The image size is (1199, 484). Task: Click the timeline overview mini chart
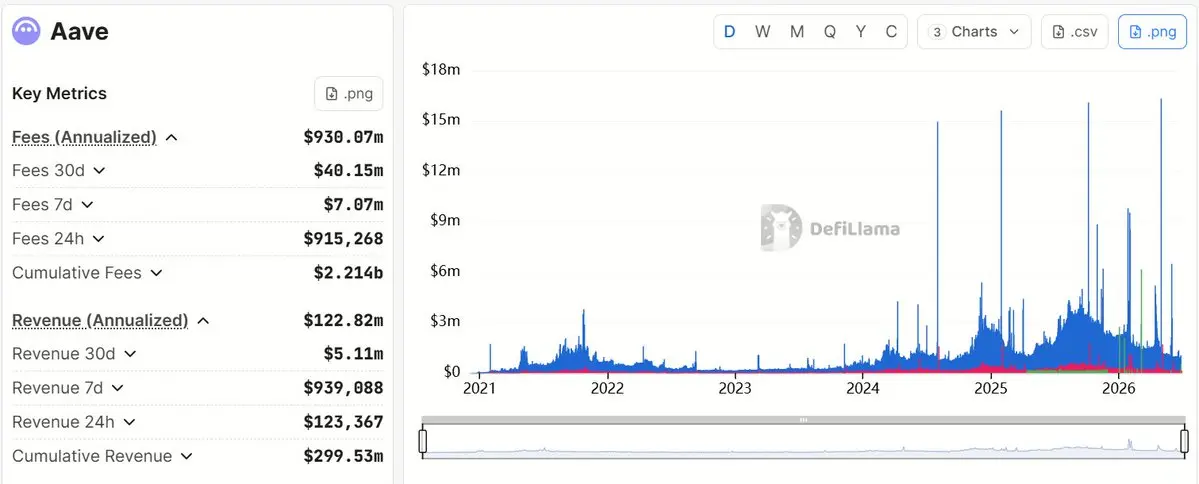point(803,442)
